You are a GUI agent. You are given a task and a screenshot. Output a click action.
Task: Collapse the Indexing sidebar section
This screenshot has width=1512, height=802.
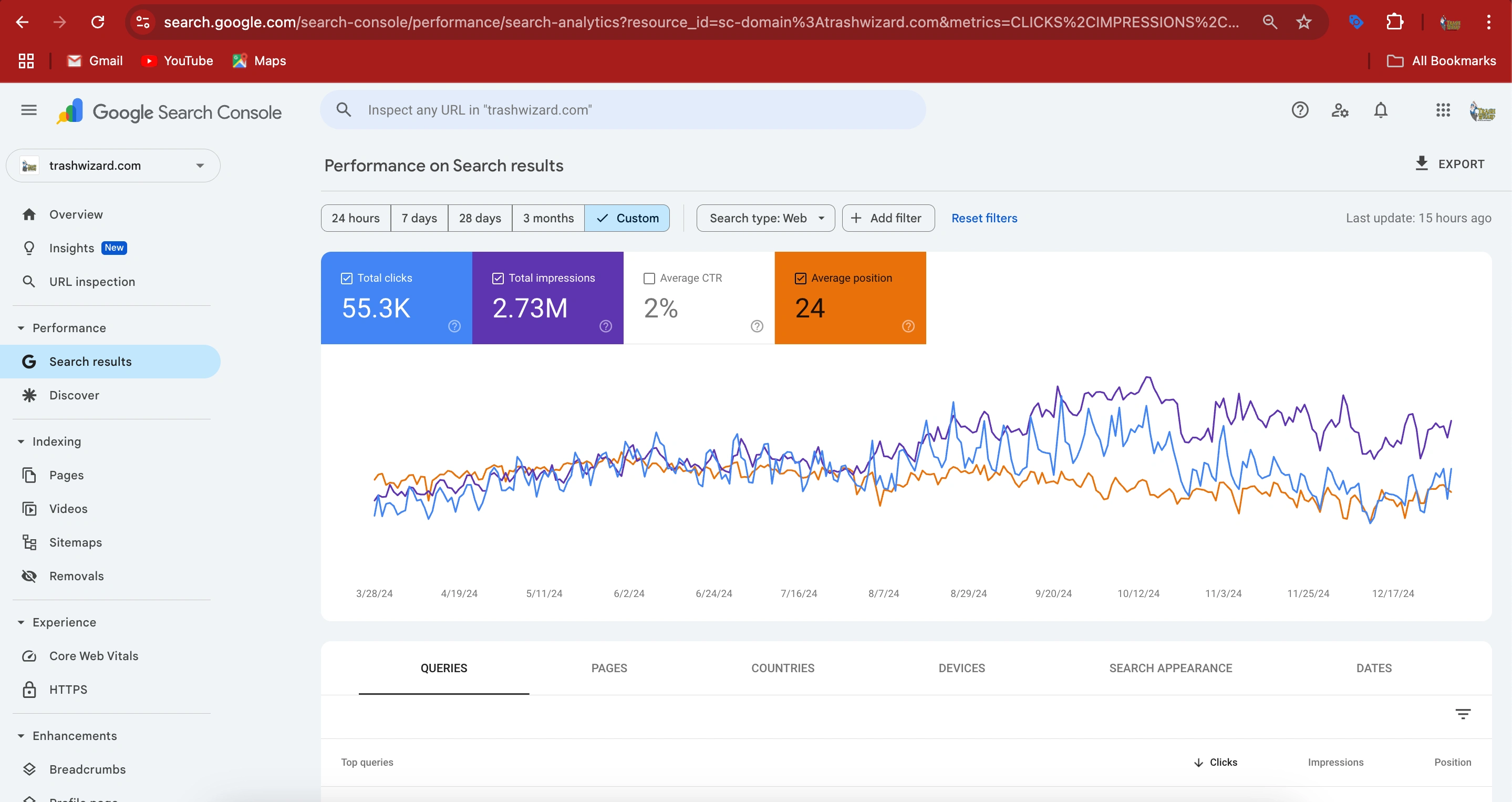point(21,441)
